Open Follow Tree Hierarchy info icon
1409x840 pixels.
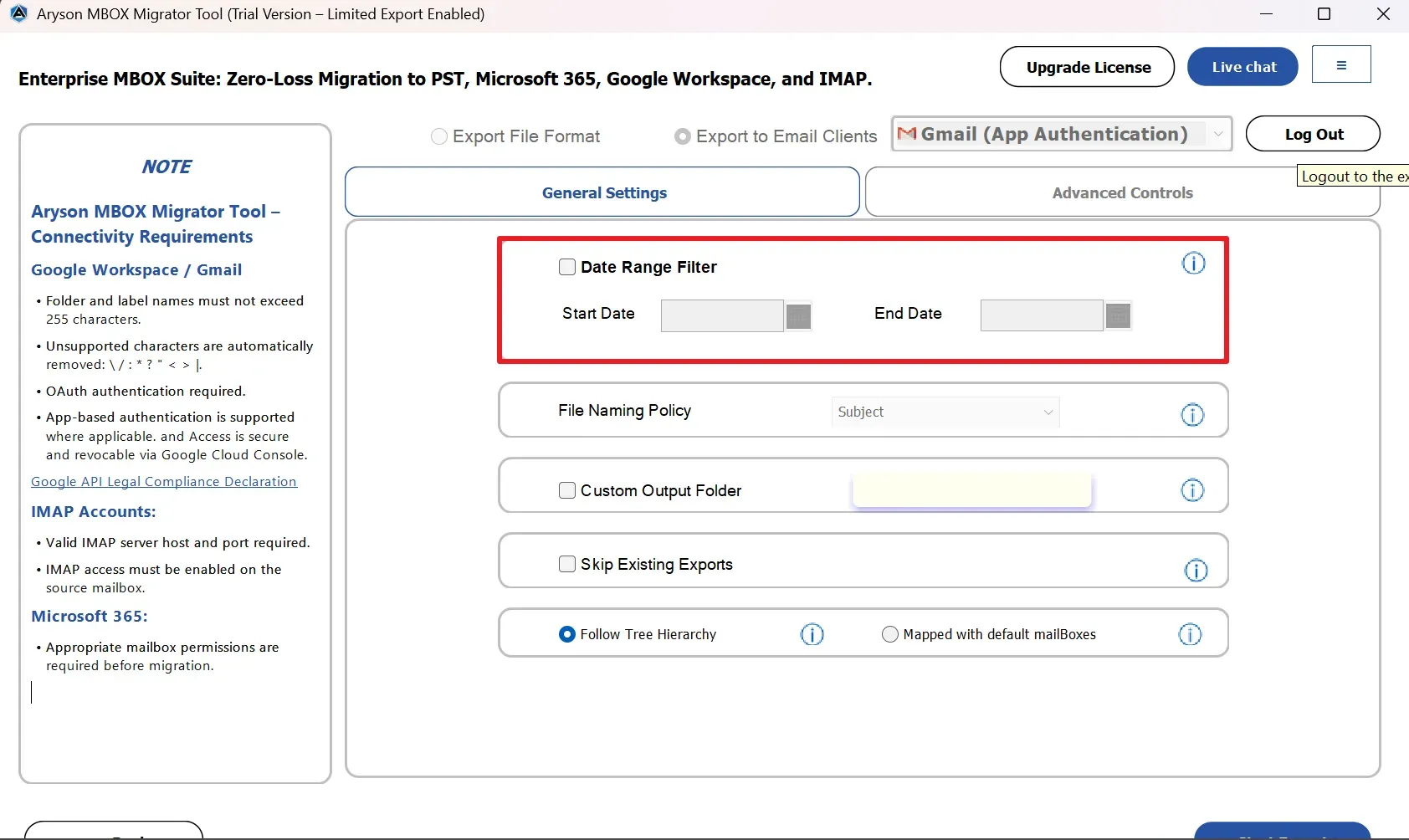(812, 634)
